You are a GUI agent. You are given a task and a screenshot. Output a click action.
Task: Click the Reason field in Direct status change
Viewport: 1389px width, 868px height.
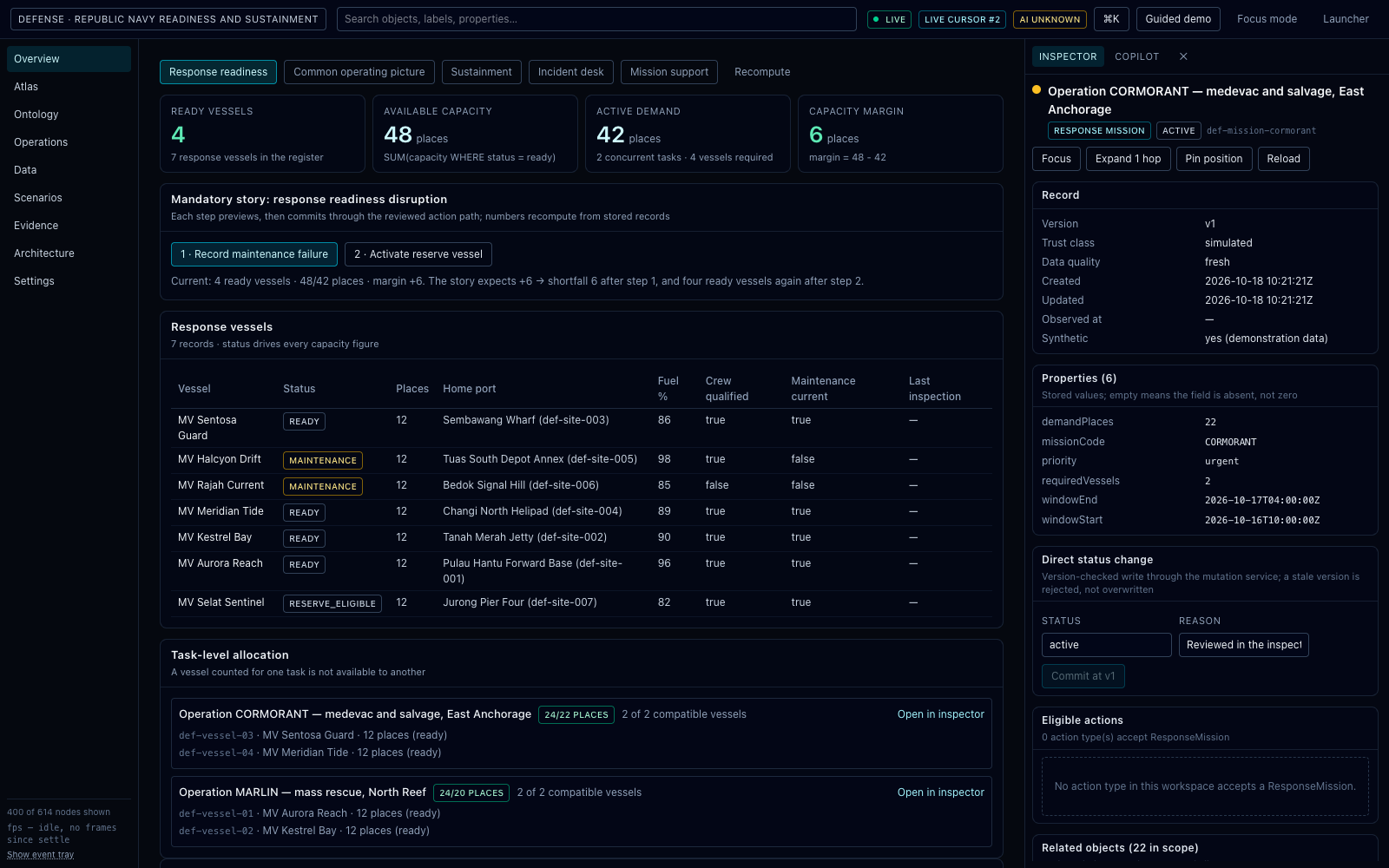[1244, 645]
